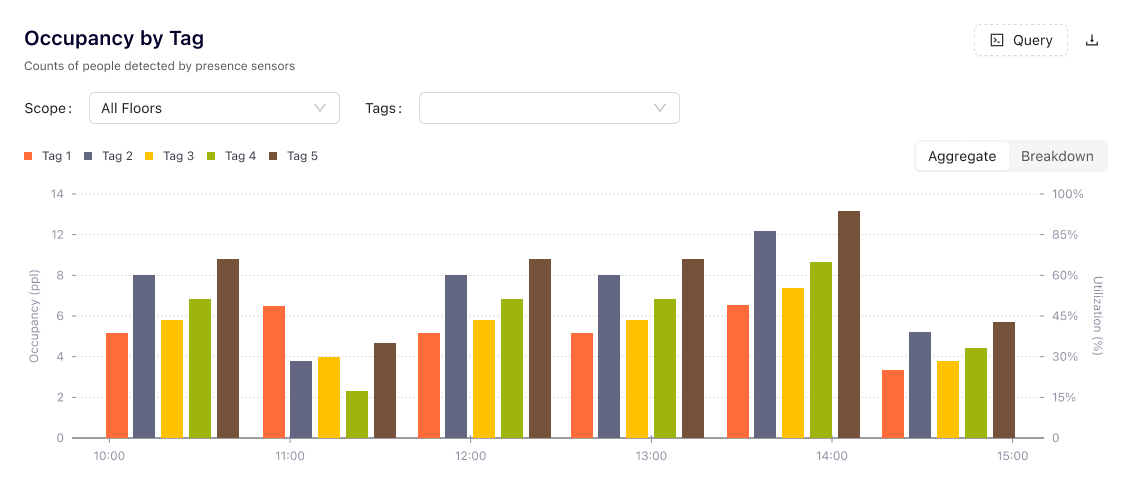Screen dimensions: 1132x490
Task: Toggle Tag 1 legend swatch
Action: [28, 156]
